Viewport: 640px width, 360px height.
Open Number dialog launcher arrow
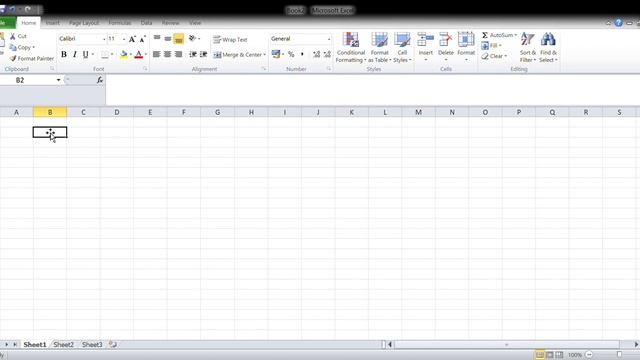coord(329,69)
